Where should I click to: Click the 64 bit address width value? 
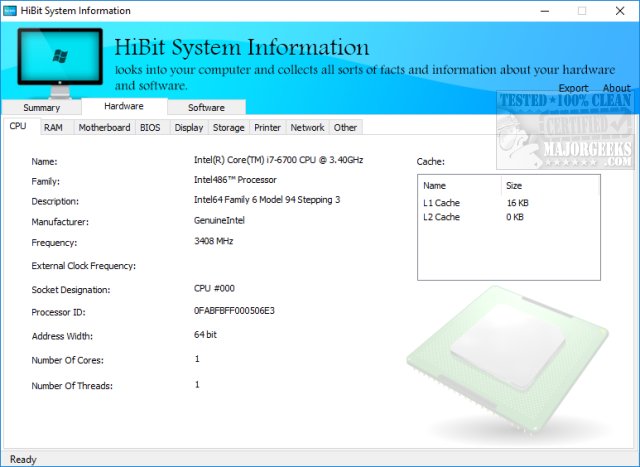(x=205, y=335)
